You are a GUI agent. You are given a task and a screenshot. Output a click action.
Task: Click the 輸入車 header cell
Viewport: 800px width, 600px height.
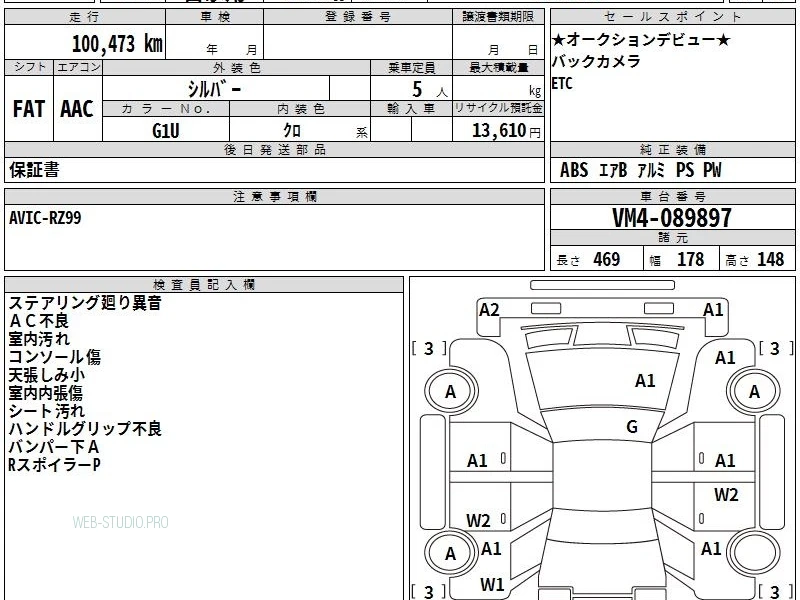pyautogui.click(x=411, y=109)
